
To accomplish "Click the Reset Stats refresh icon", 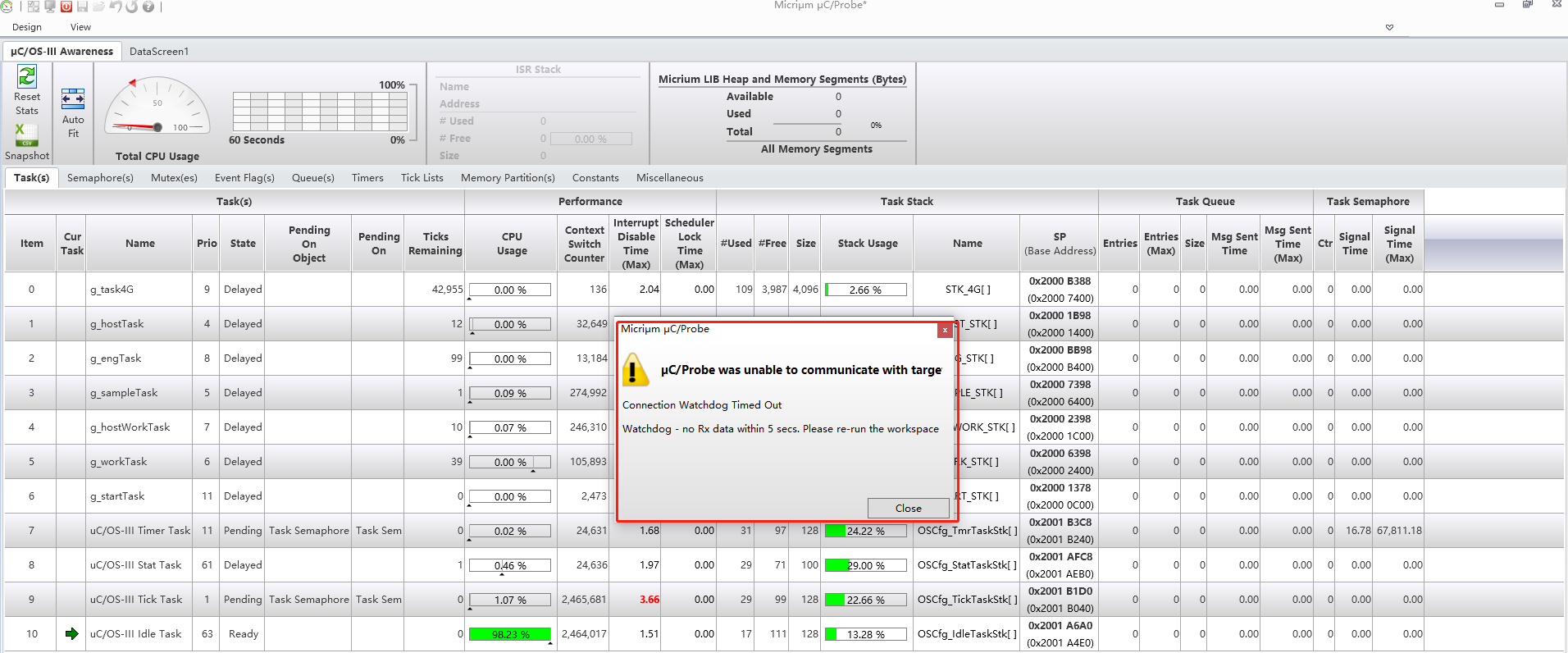I will [x=27, y=77].
